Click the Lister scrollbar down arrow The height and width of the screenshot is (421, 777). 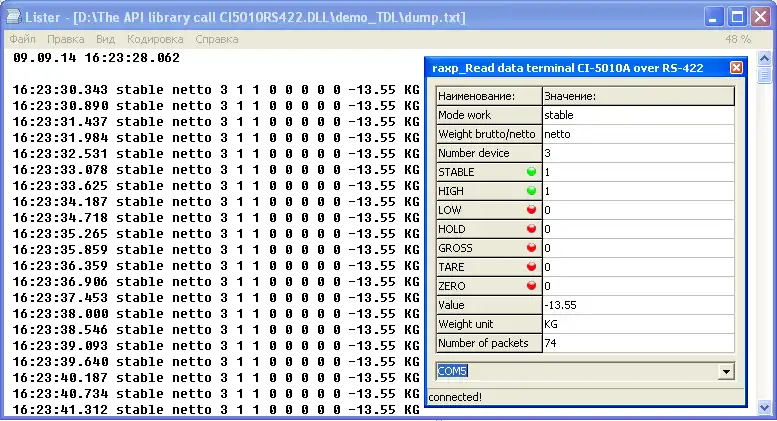(x=764, y=408)
